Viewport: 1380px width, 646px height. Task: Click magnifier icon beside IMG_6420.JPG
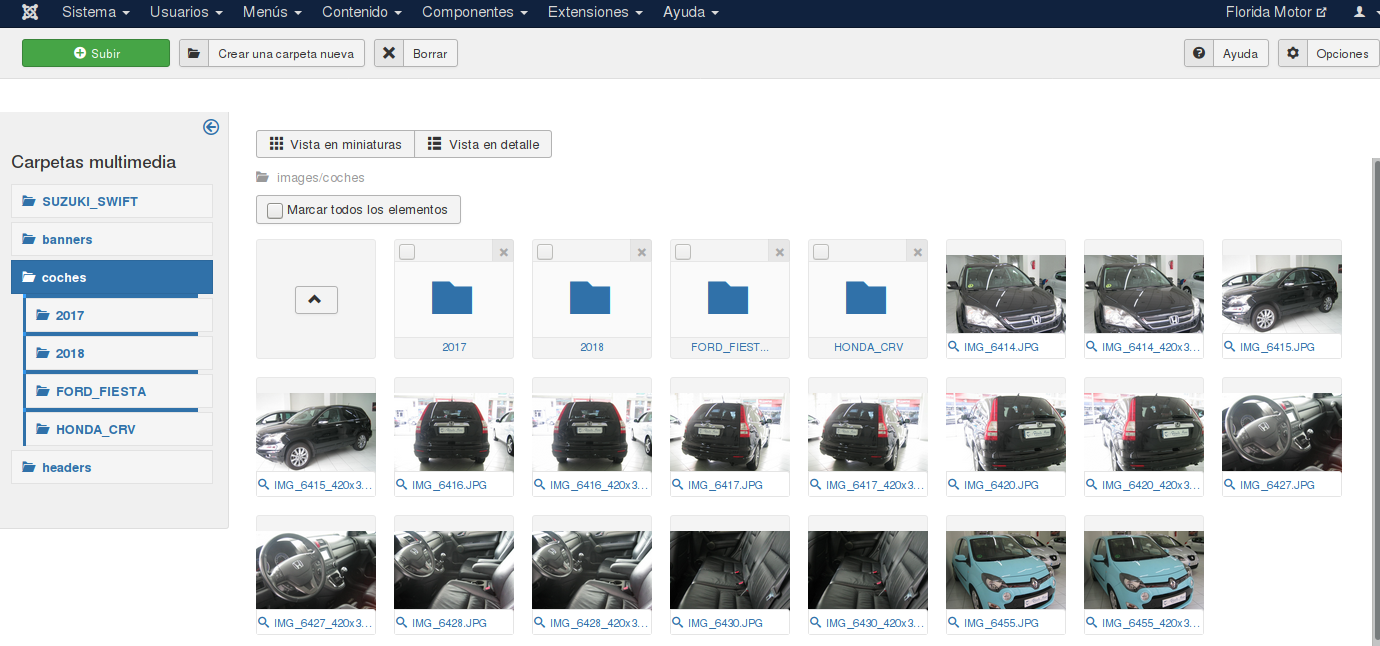click(x=953, y=485)
